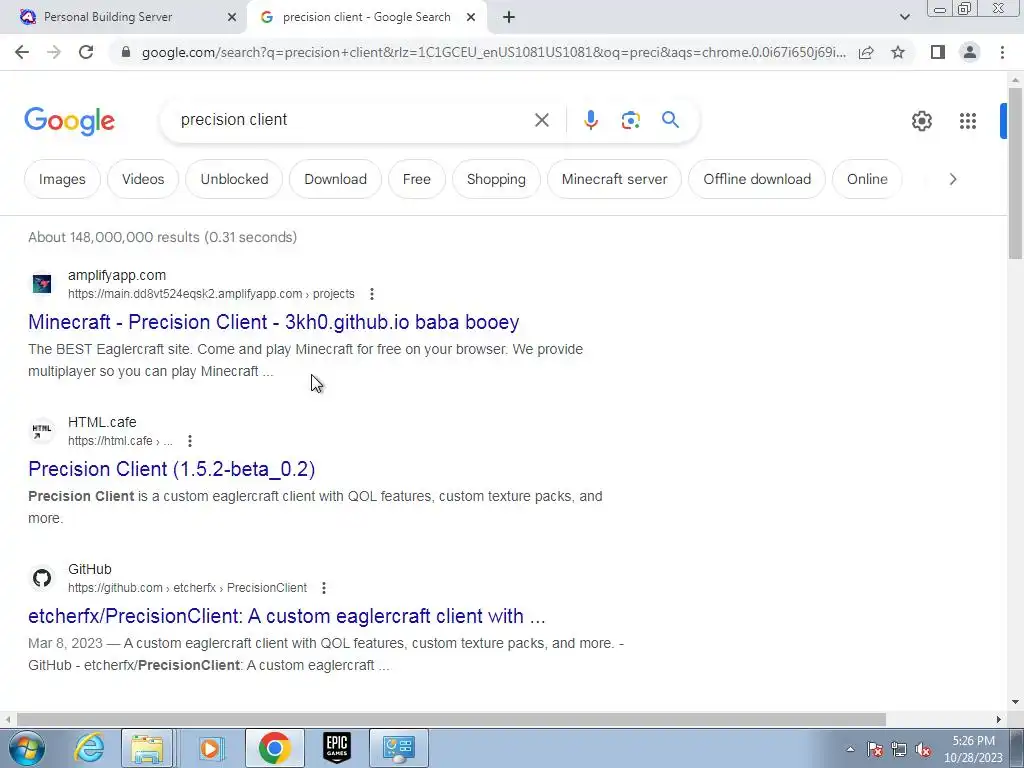Open the Chrome profile avatar
The image size is (1024, 768).
pyautogui.click(x=970, y=52)
